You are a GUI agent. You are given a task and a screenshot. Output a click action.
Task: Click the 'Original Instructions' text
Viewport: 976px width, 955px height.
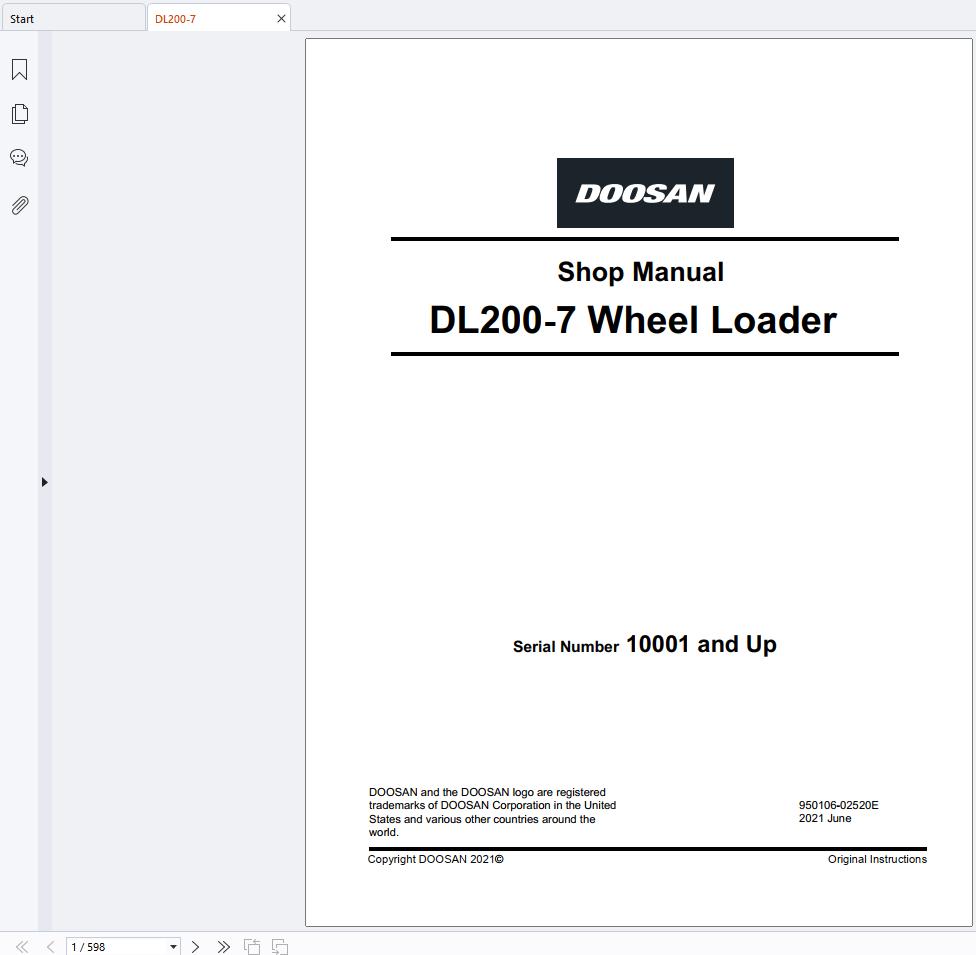[877, 859]
